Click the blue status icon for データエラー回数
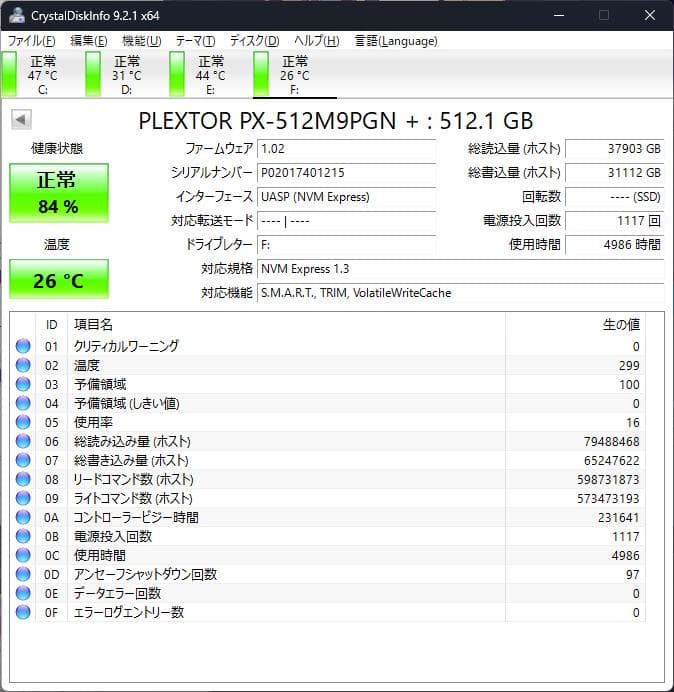This screenshot has height=692, width=674. (23, 593)
